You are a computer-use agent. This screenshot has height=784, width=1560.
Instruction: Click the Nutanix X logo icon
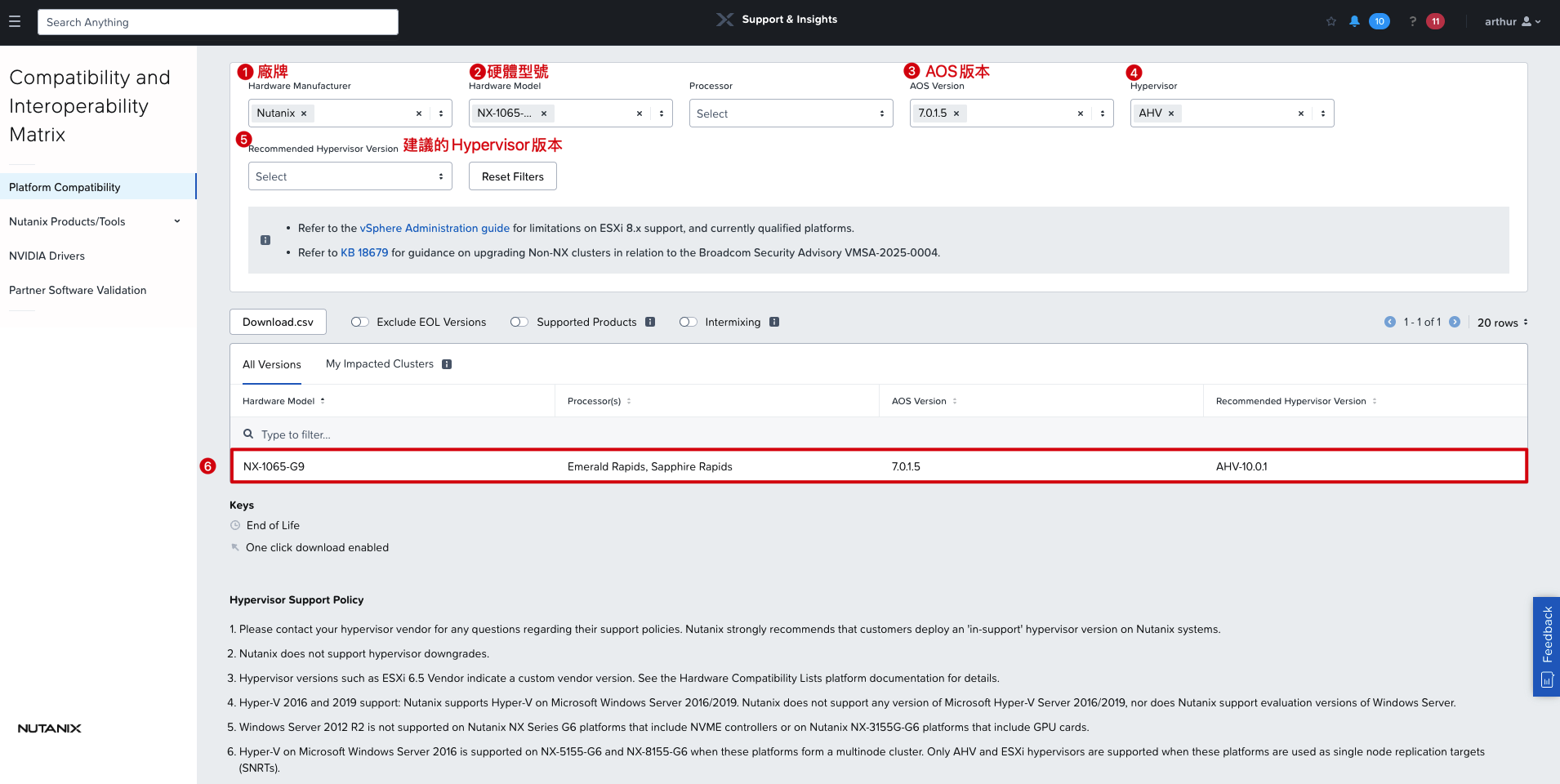click(724, 20)
